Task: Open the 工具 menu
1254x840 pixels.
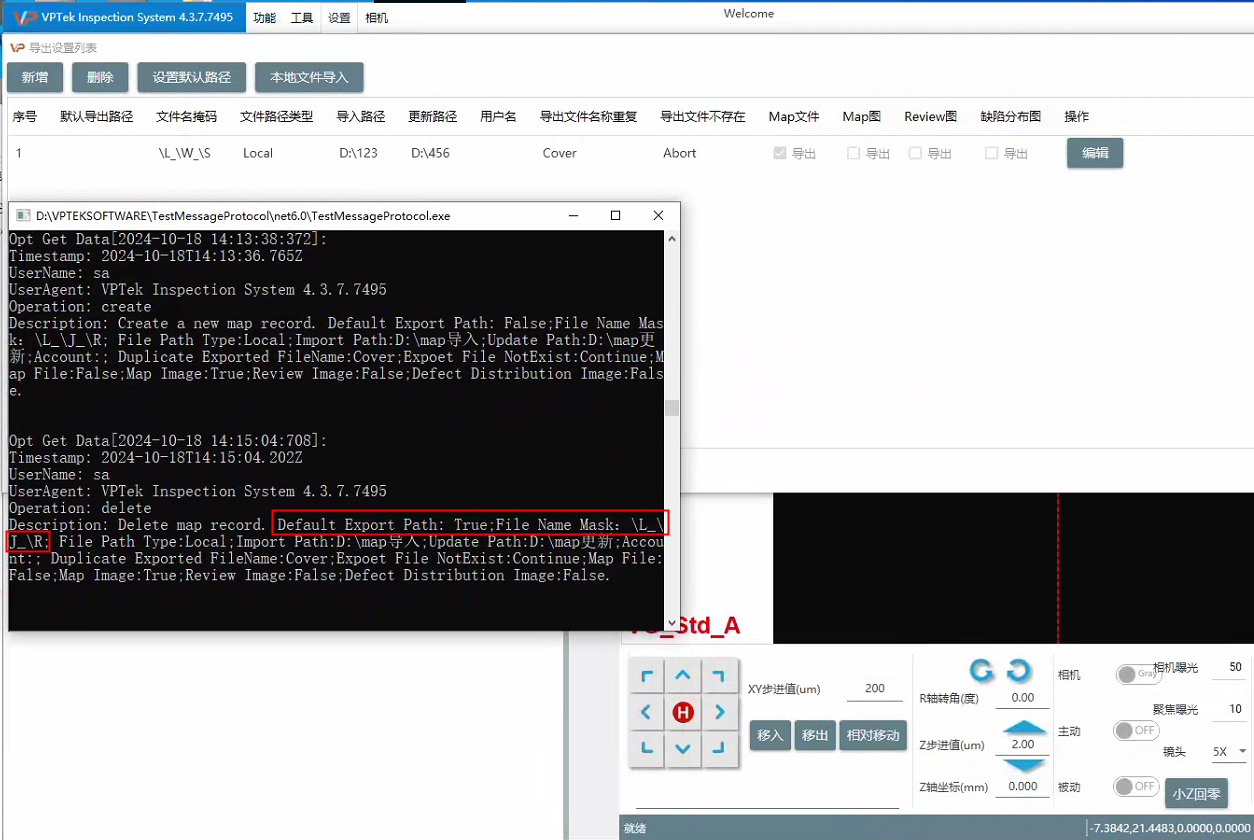Action: coord(301,17)
